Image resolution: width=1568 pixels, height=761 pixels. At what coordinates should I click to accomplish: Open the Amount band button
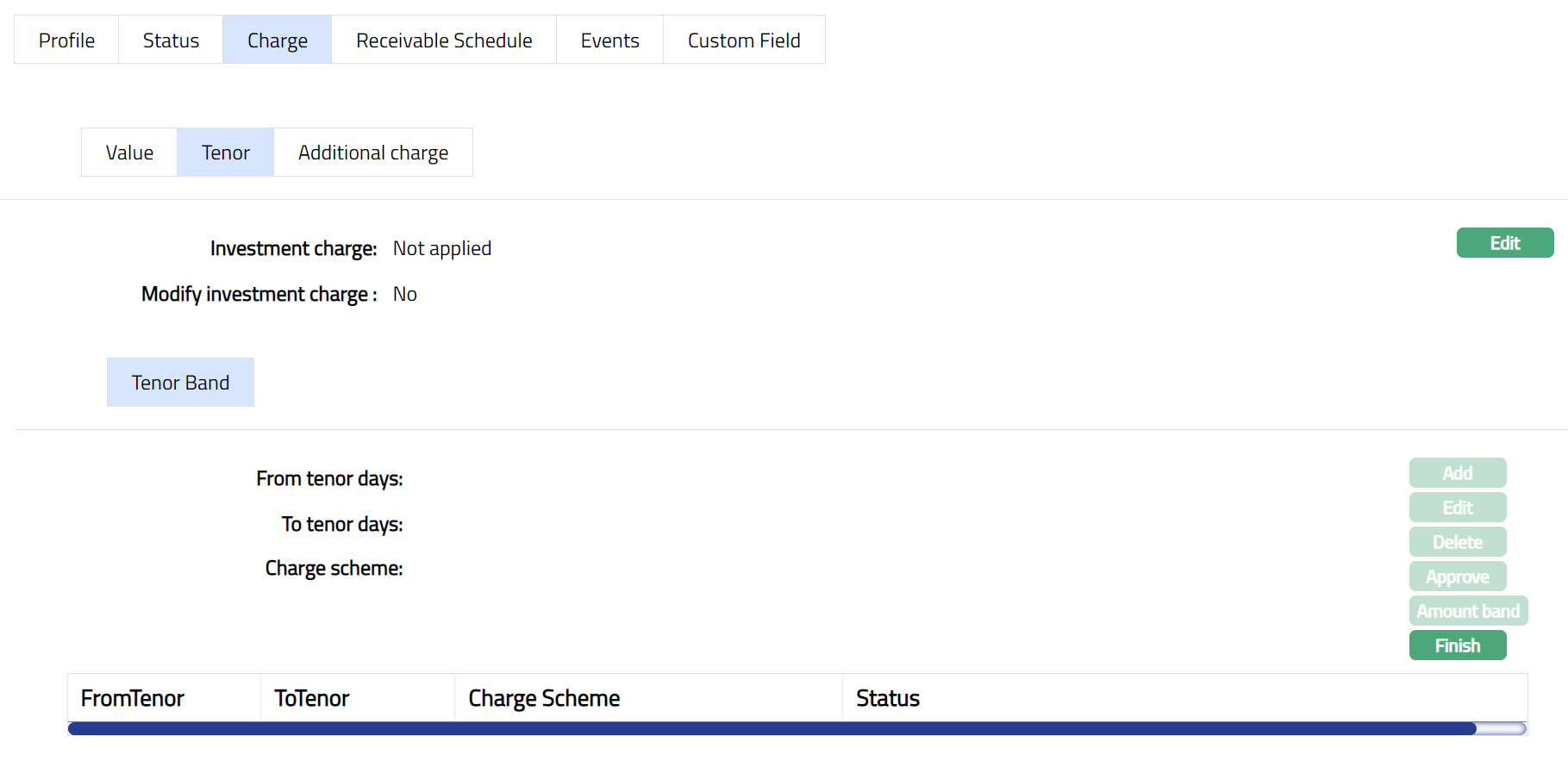tap(1467, 611)
